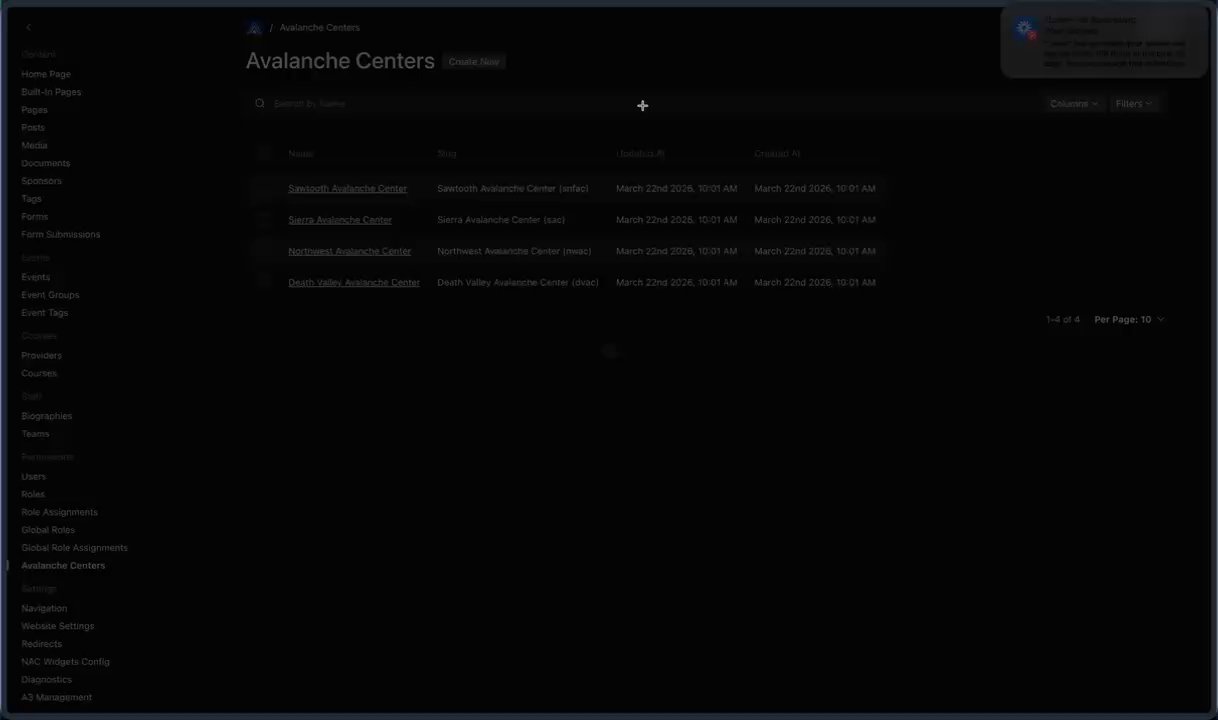Open Pages in the sidebar

pos(34,110)
